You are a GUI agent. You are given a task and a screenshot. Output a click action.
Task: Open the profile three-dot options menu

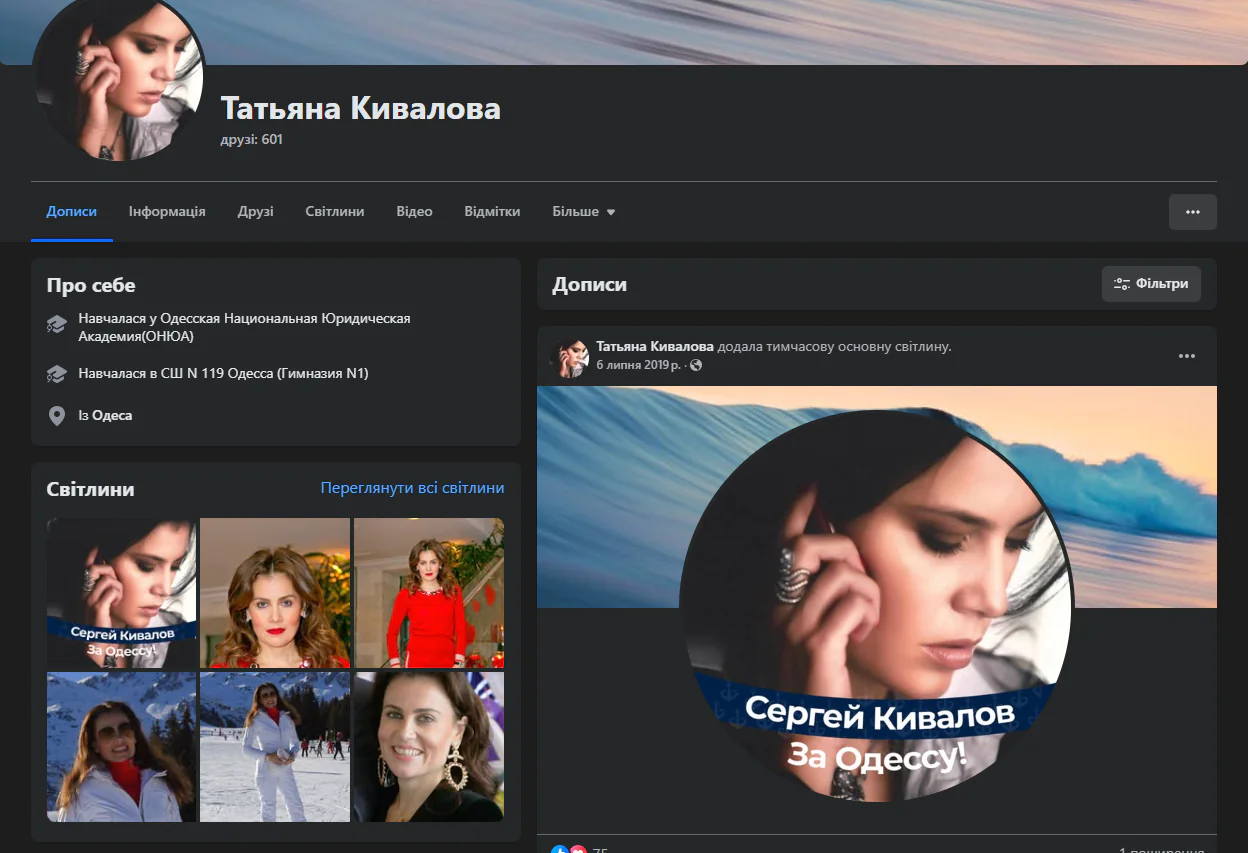point(1192,212)
